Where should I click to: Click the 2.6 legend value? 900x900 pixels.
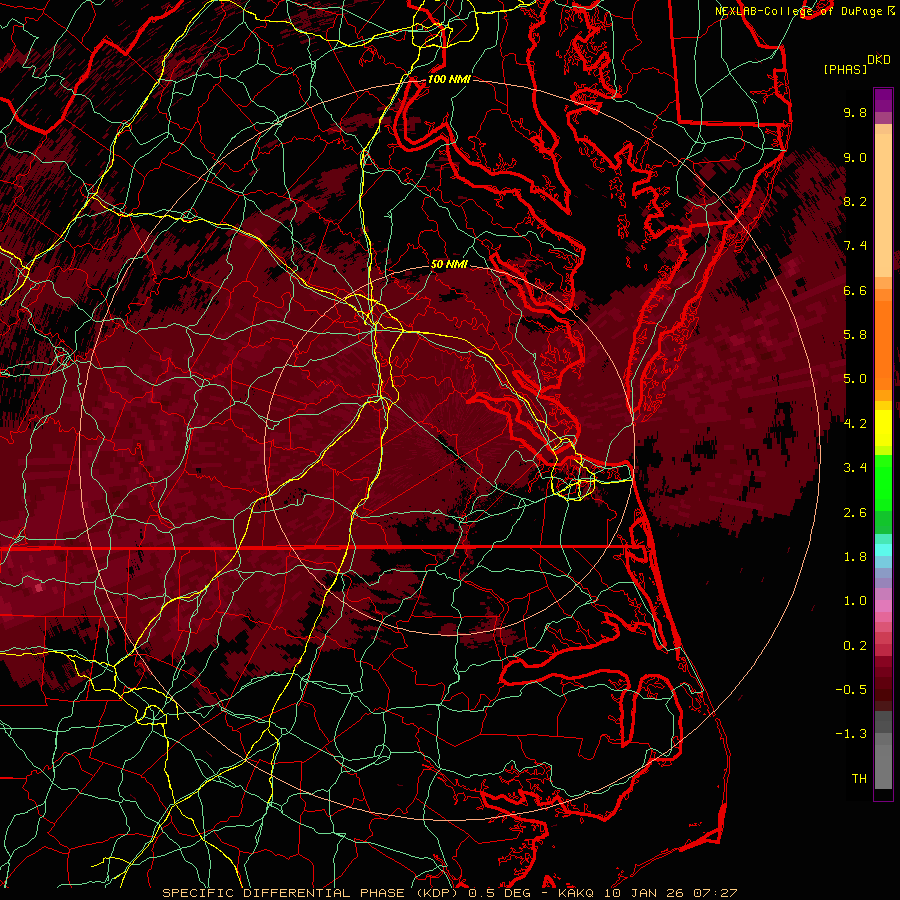[855, 513]
